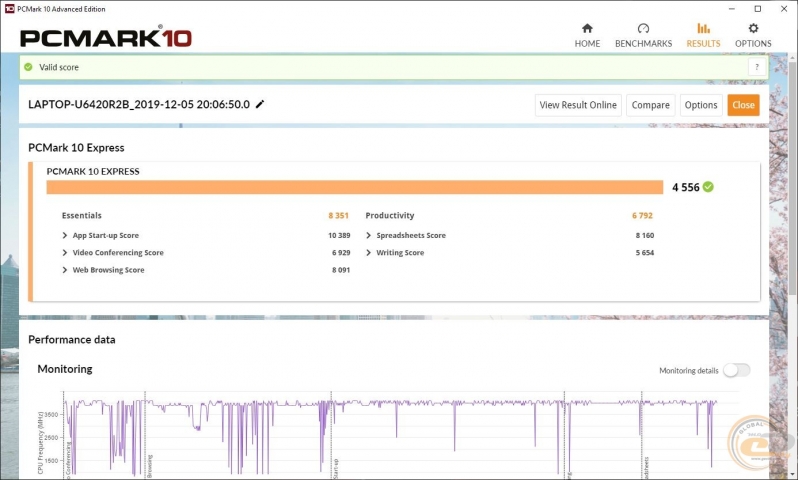Click the orange PCMark 10 Express score bar
The image size is (798, 480).
coord(355,187)
